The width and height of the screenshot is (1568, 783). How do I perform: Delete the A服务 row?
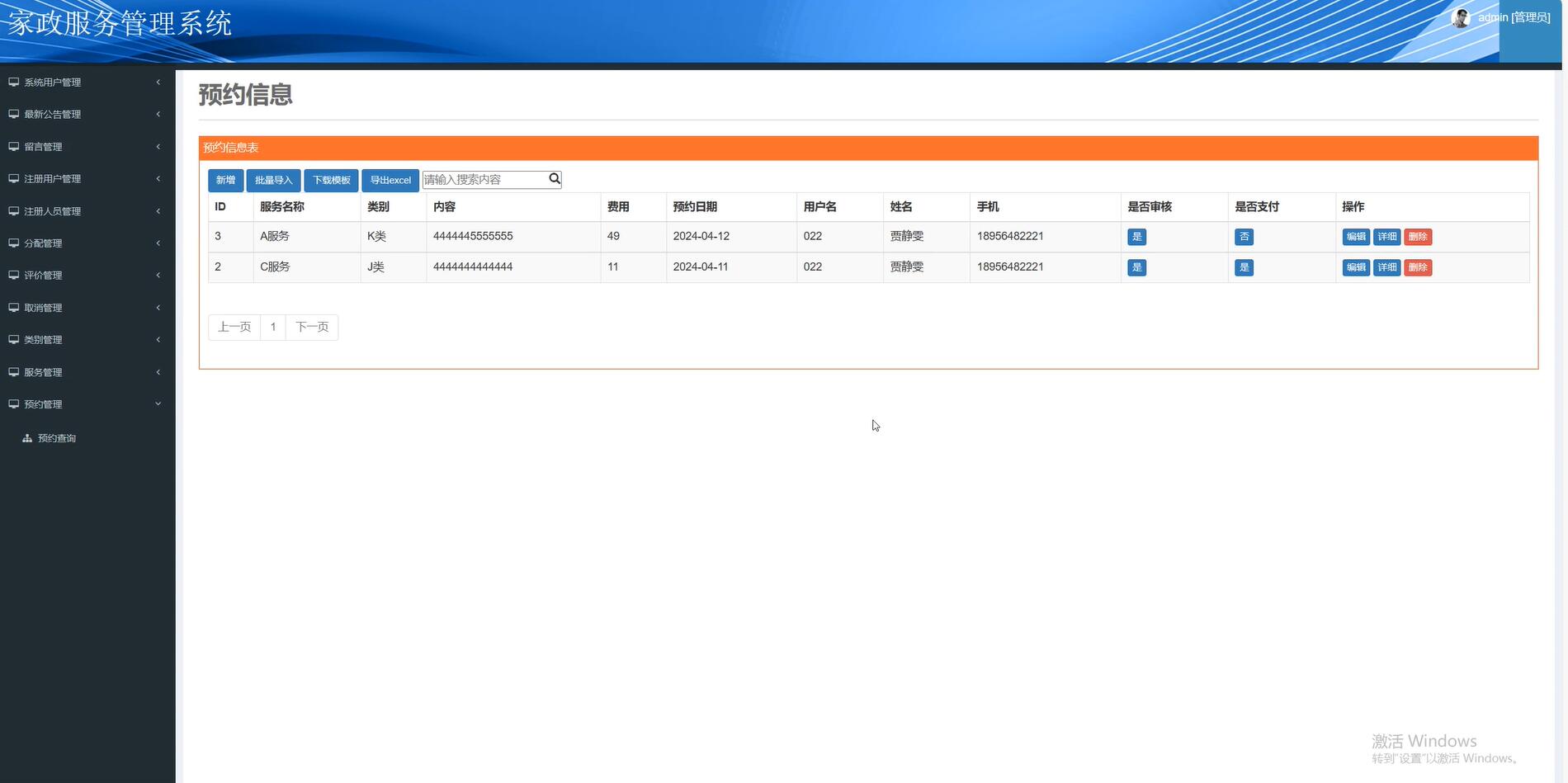pos(1418,237)
